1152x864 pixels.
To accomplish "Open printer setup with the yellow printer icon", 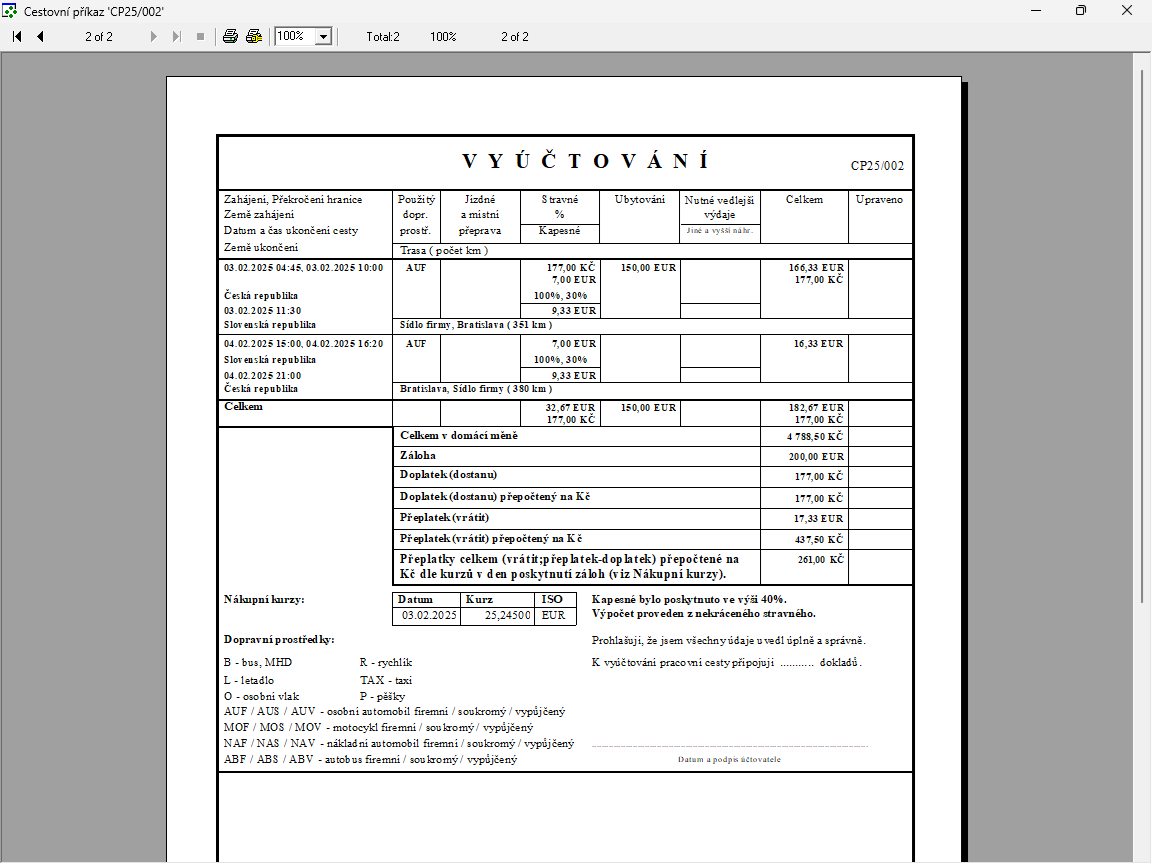I will coord(254,36).
